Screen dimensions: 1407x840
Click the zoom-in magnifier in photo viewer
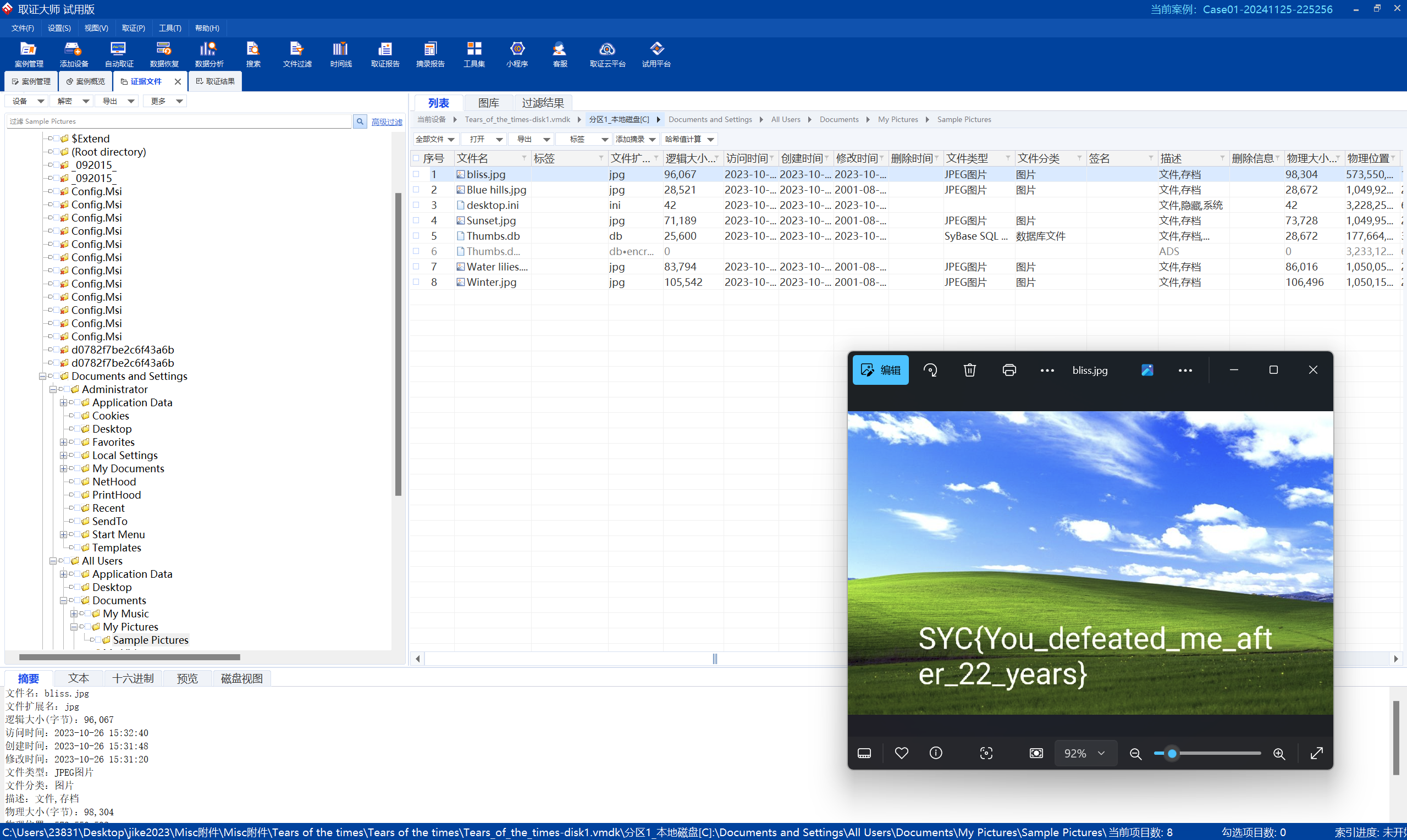1279,753
